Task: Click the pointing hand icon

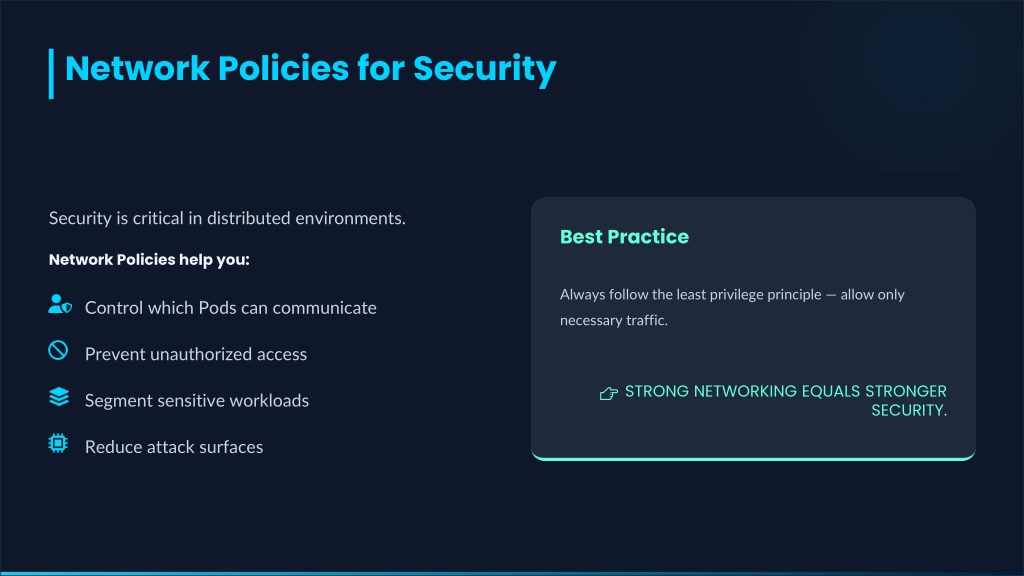Action: pyautogui.click(x=609, y=393)
